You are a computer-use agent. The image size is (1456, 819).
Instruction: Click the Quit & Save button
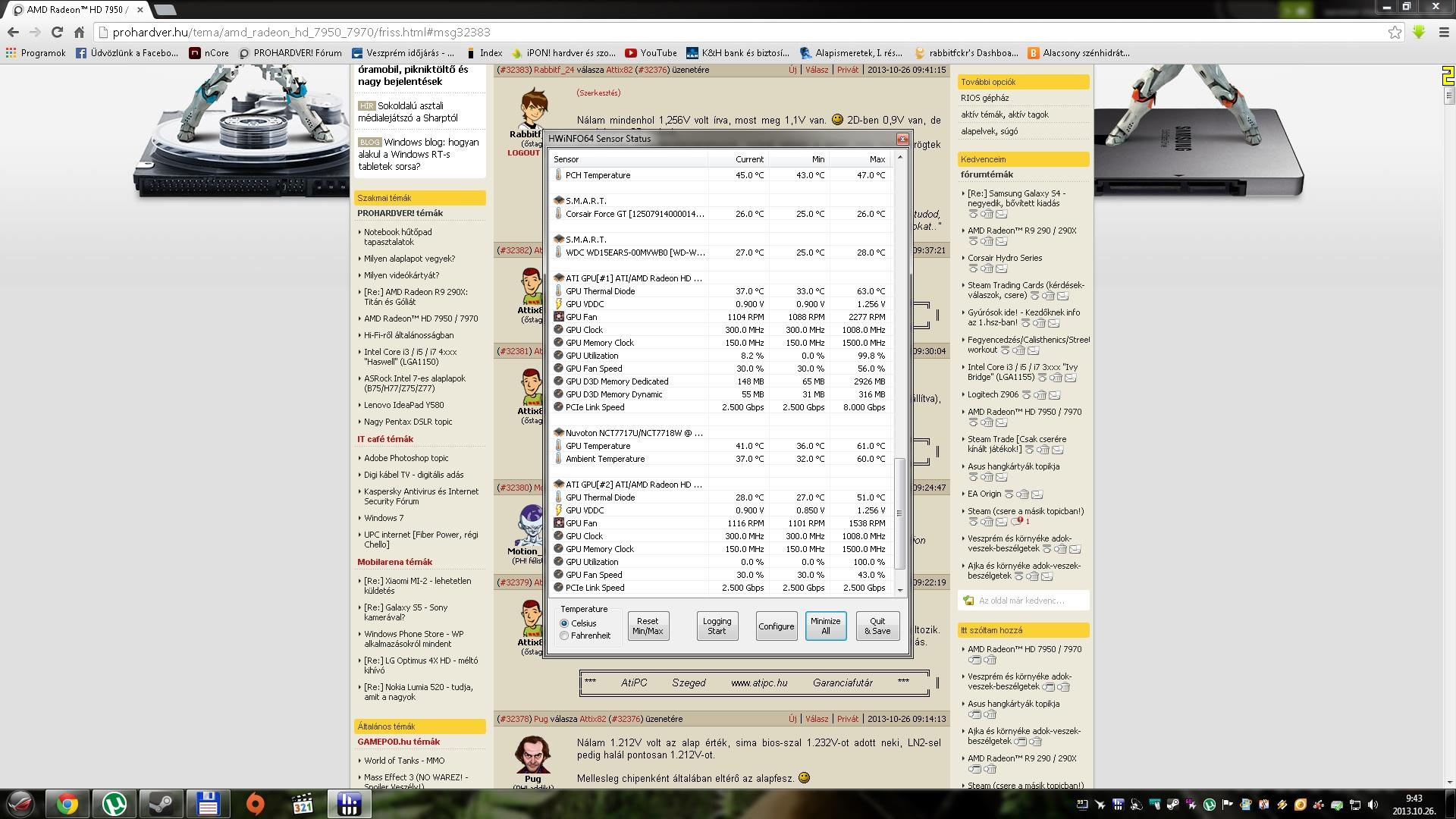877,626
